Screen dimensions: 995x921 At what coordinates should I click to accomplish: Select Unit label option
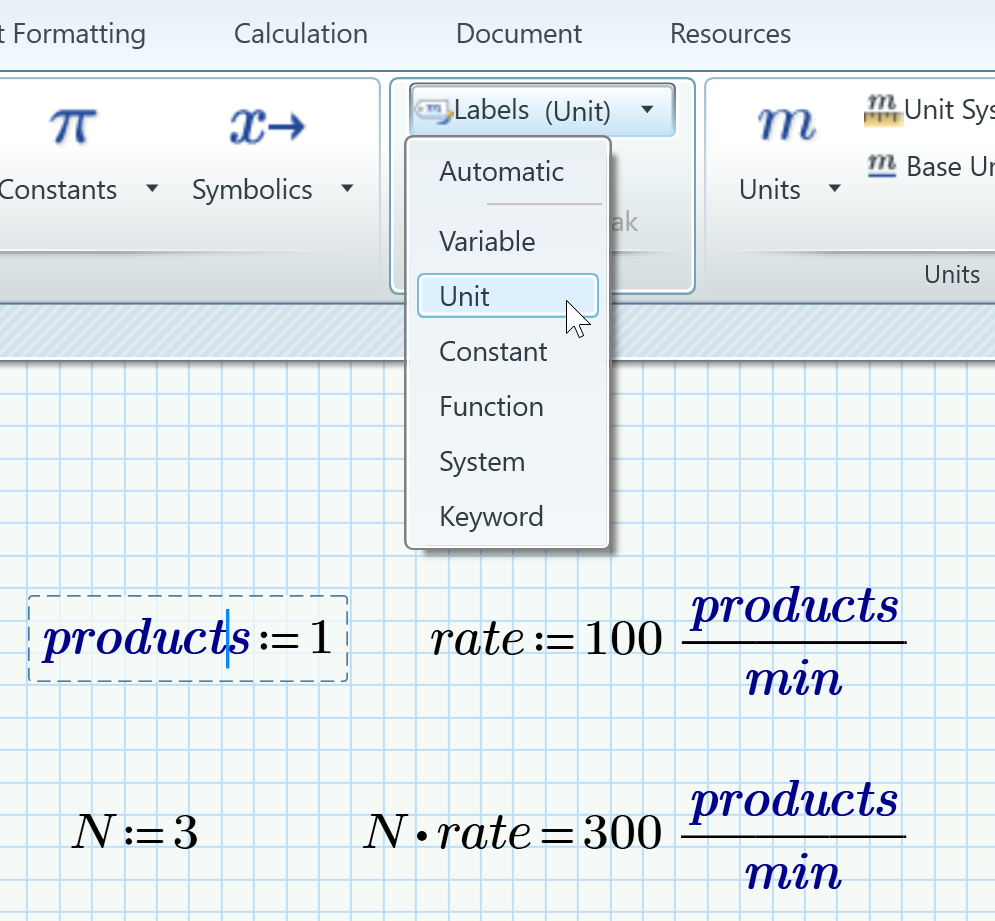click(x=465, y=297)
